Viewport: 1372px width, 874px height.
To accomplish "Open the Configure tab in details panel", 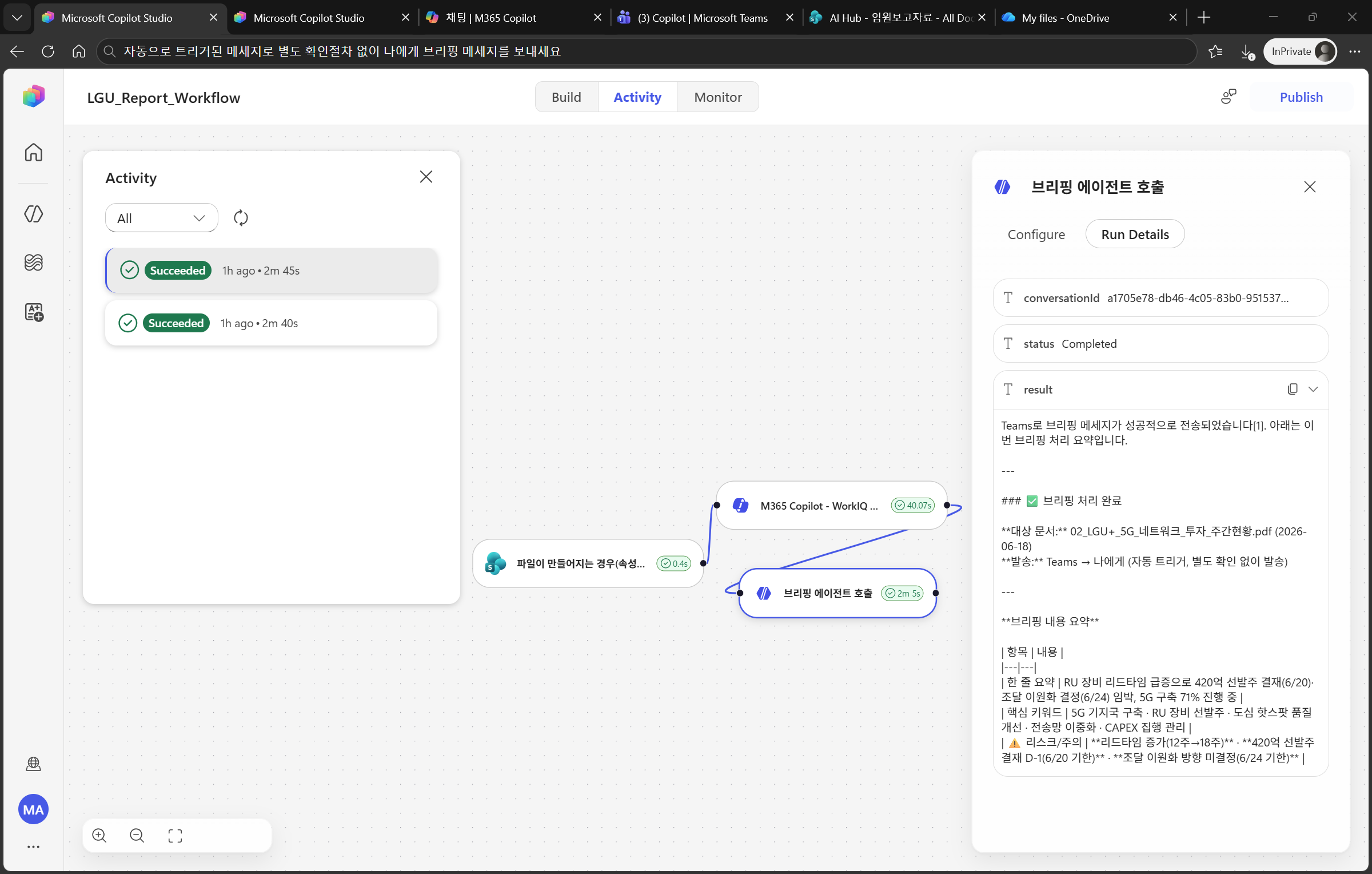I will tap(1036, 235).
